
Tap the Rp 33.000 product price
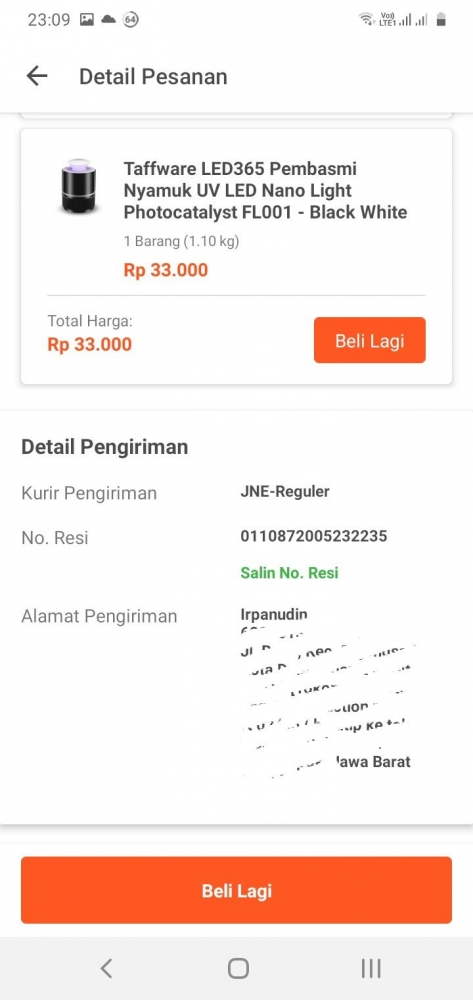coord(166,270)
